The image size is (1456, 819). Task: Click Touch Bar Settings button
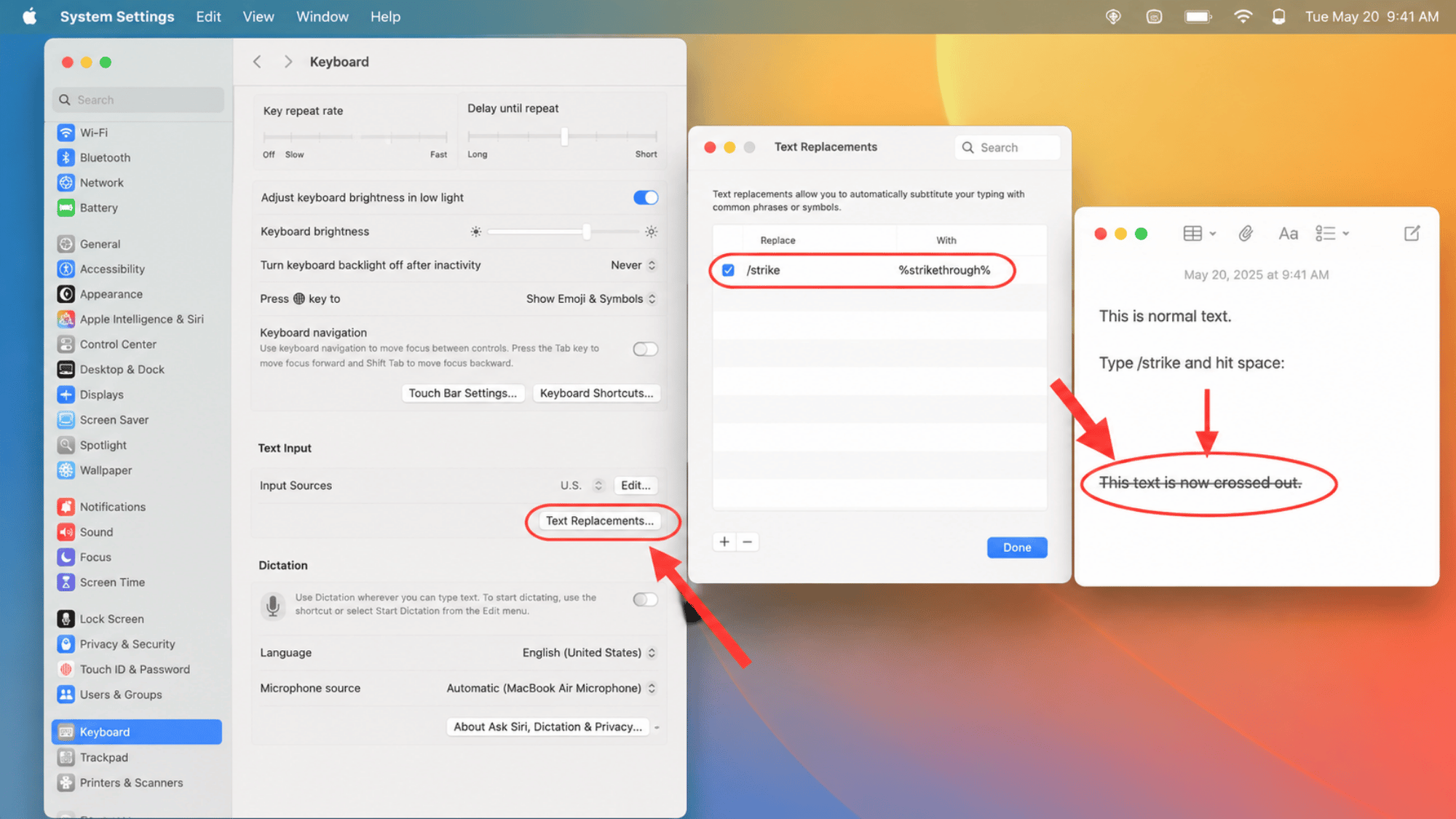tap(463, 393)
